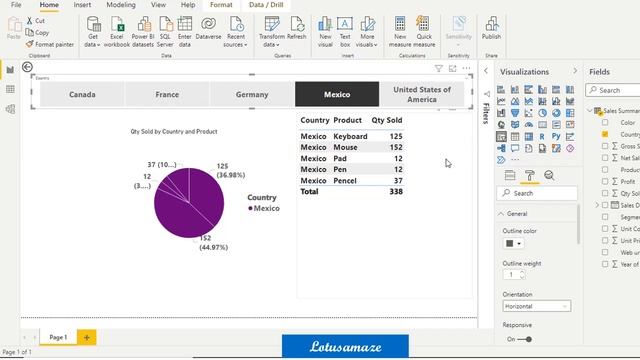Add a new page with plus button
Viewport: 640px width, 360px height.
tap(87, 338)
